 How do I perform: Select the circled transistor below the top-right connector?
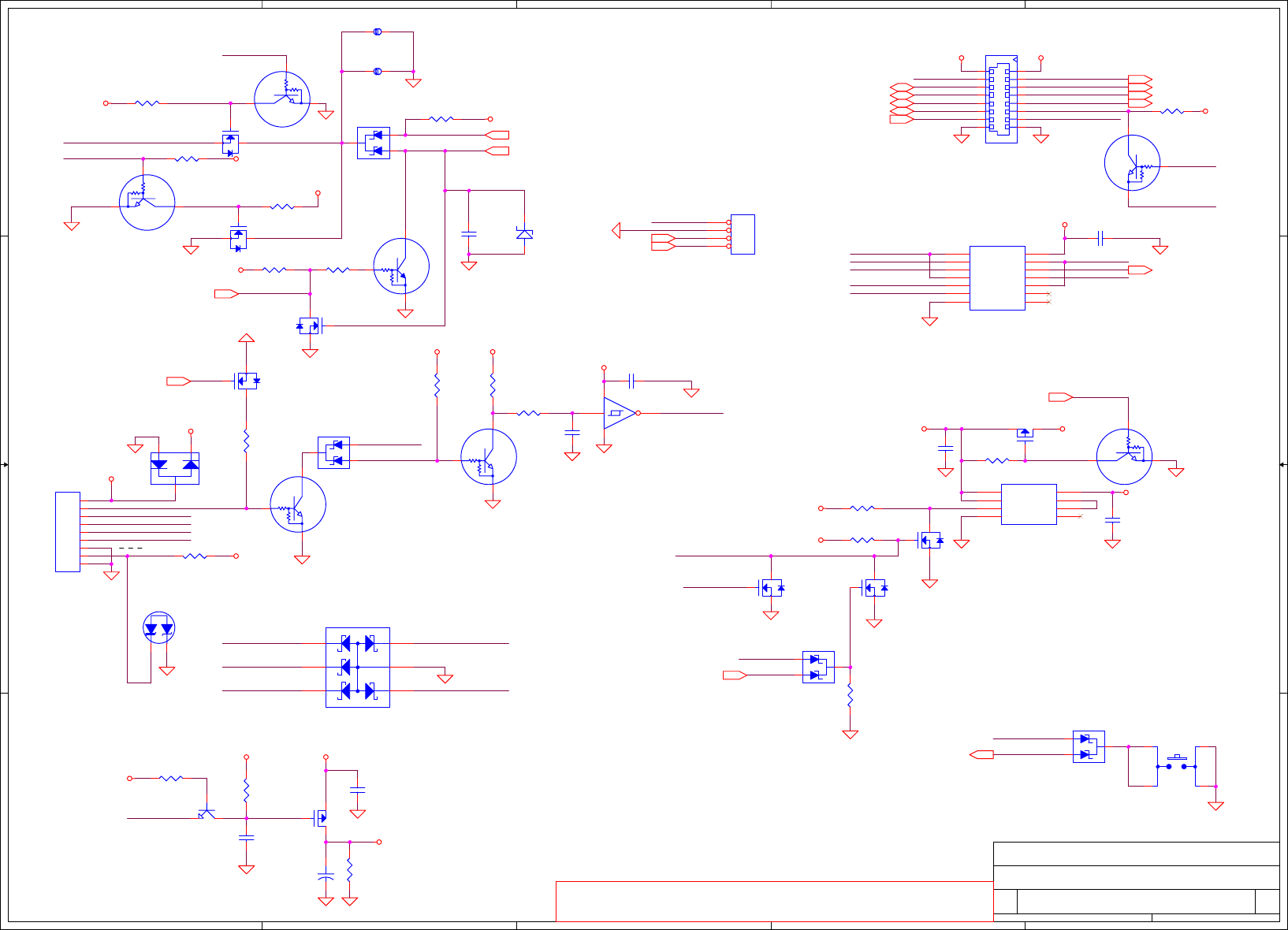coord(1133,163)
